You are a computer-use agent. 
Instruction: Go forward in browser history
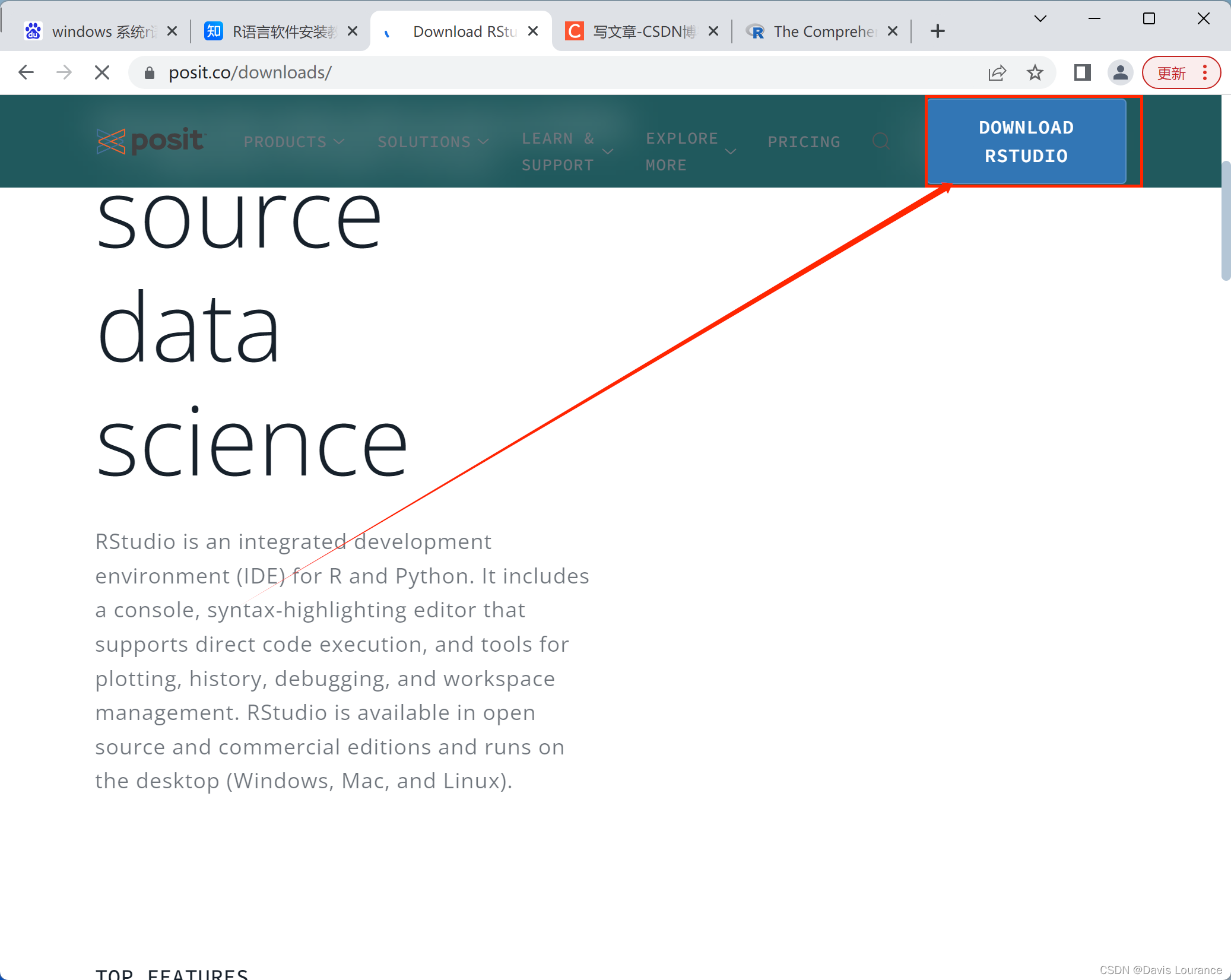tap(64, 72)
